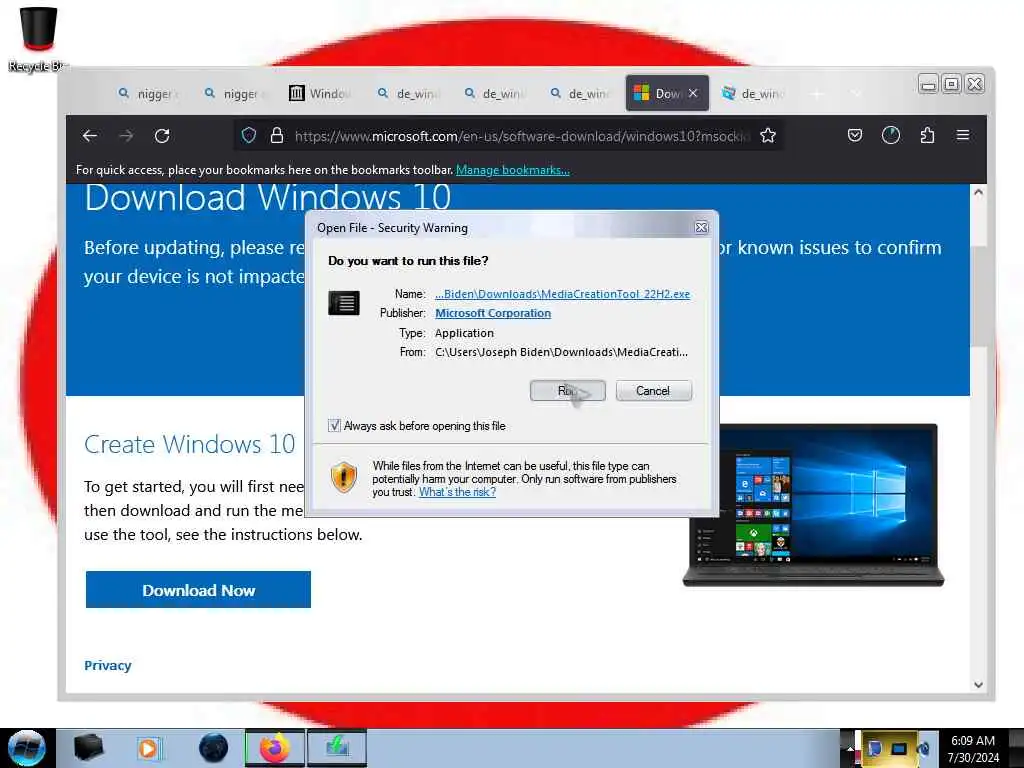Close the Security Warning dialog with X
The width and height of the screenshot is (1024, 768).
(701, 227)
